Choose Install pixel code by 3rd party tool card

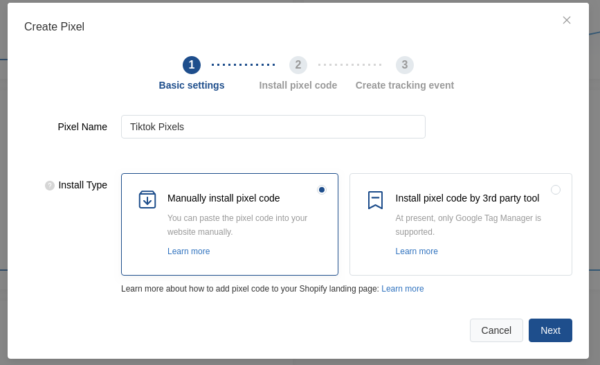(461, 224)
